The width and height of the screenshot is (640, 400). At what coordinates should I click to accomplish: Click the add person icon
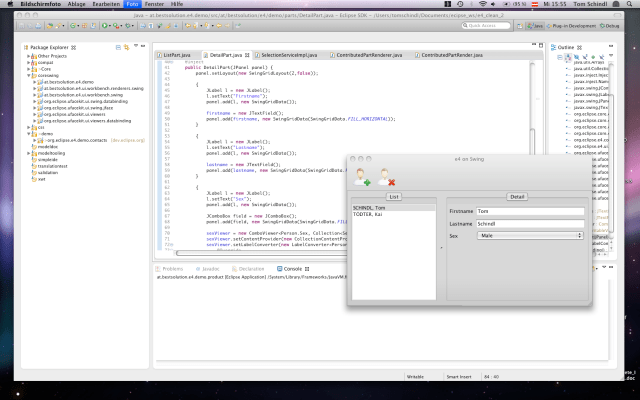(x=361, y=178)
